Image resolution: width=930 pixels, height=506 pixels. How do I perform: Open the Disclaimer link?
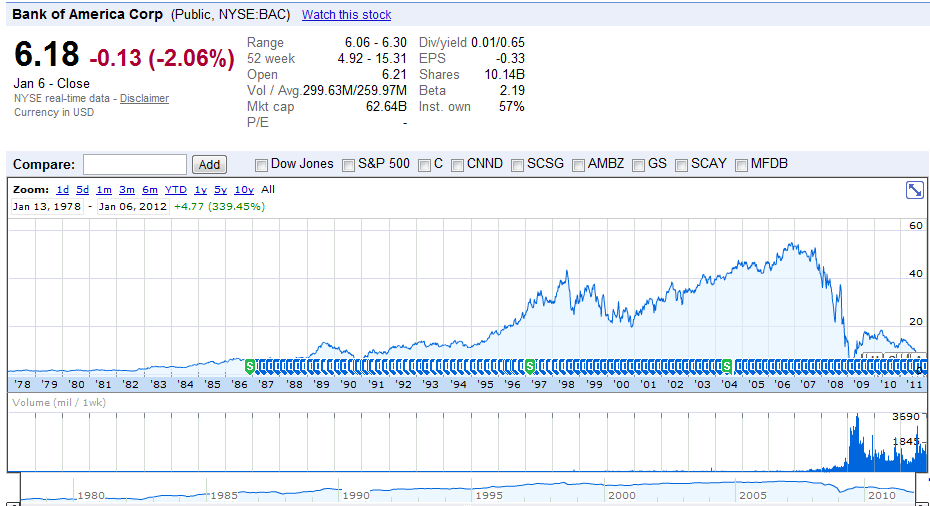(144, 98)
